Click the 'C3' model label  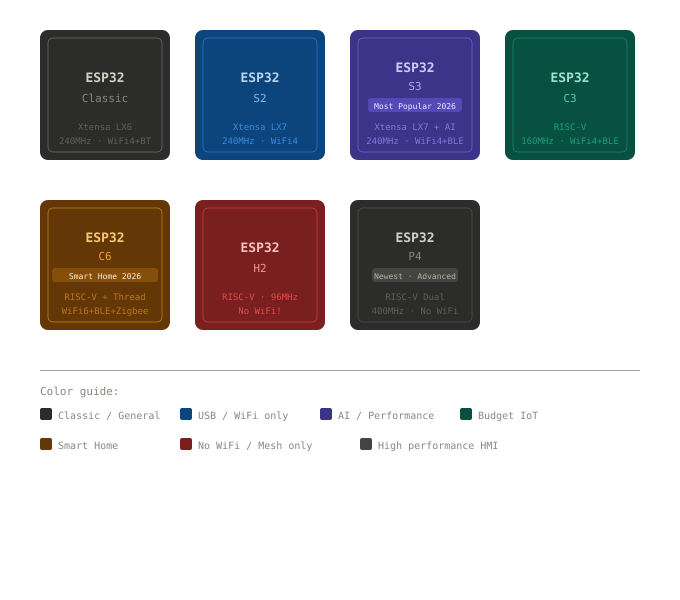pos(570,98)
